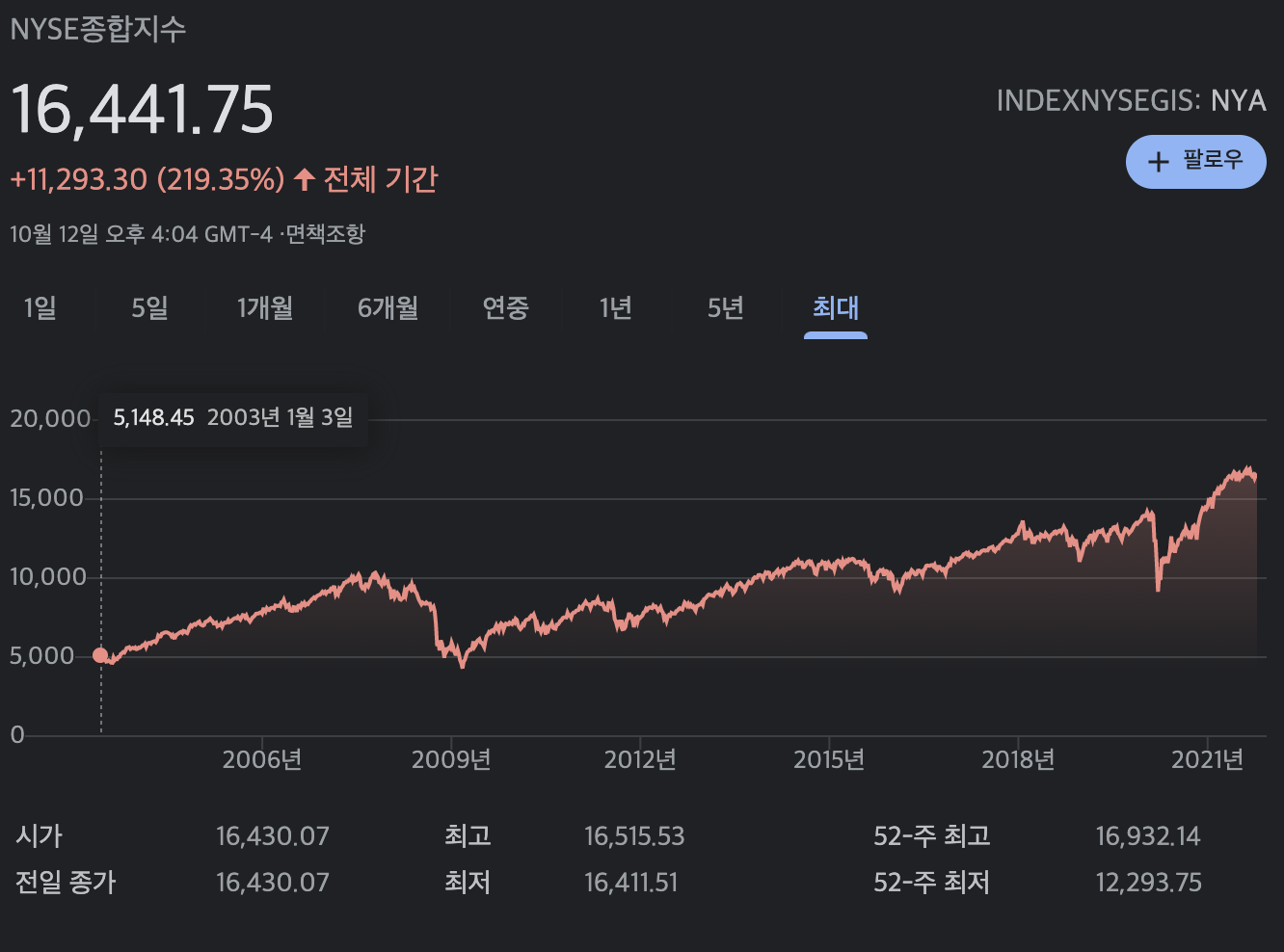This screenshot has width=1284, height=952.
Task: Click the 전일 종가 value 16,430.07
Action: (x=273, y=883)
